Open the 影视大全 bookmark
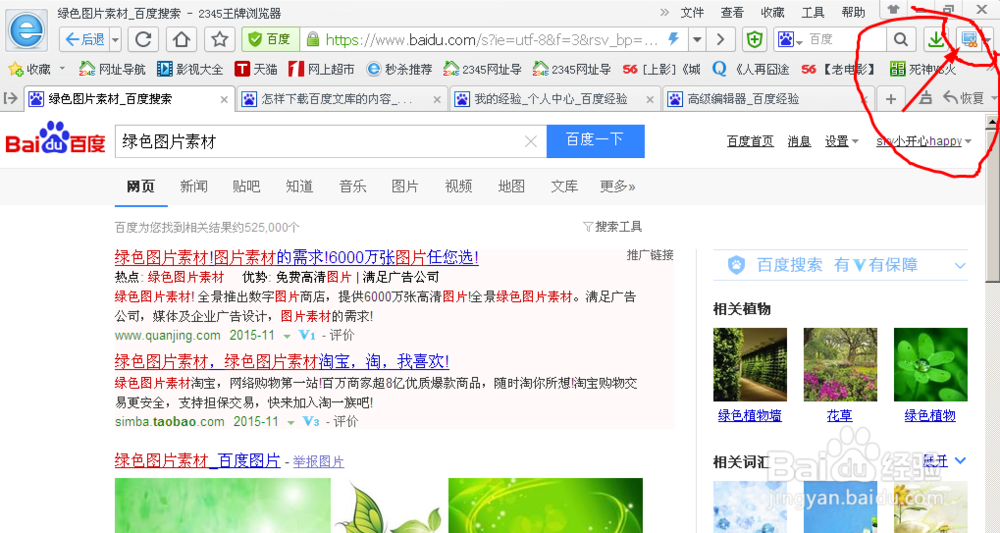Viewport: 1000px width, 533px height. tap(190, 69)
